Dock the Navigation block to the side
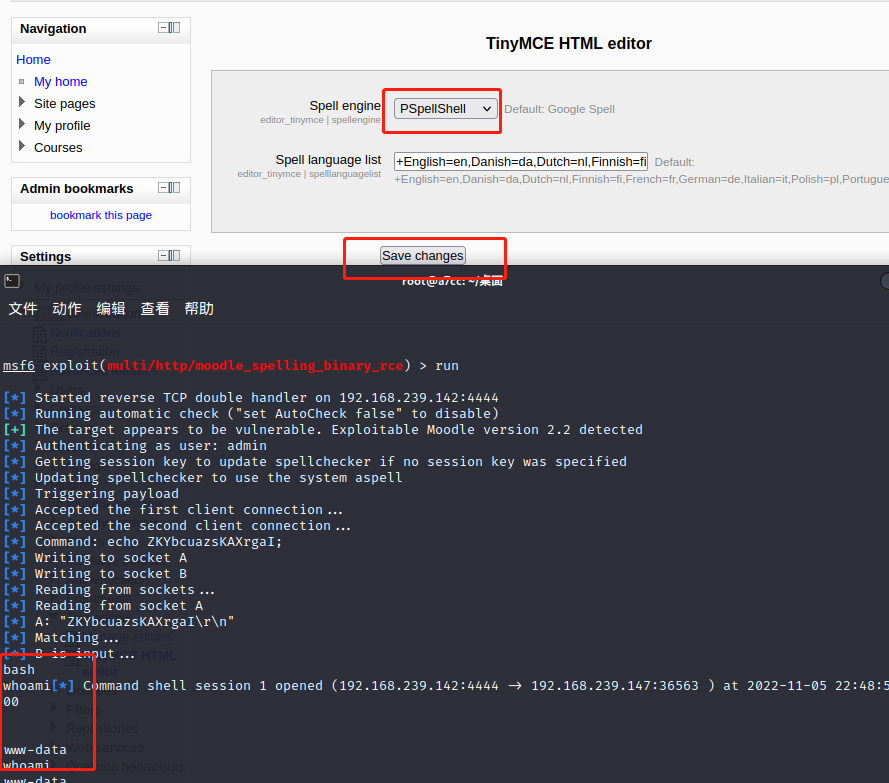This screenshot has height=783, width=889. tap(175, 28)
